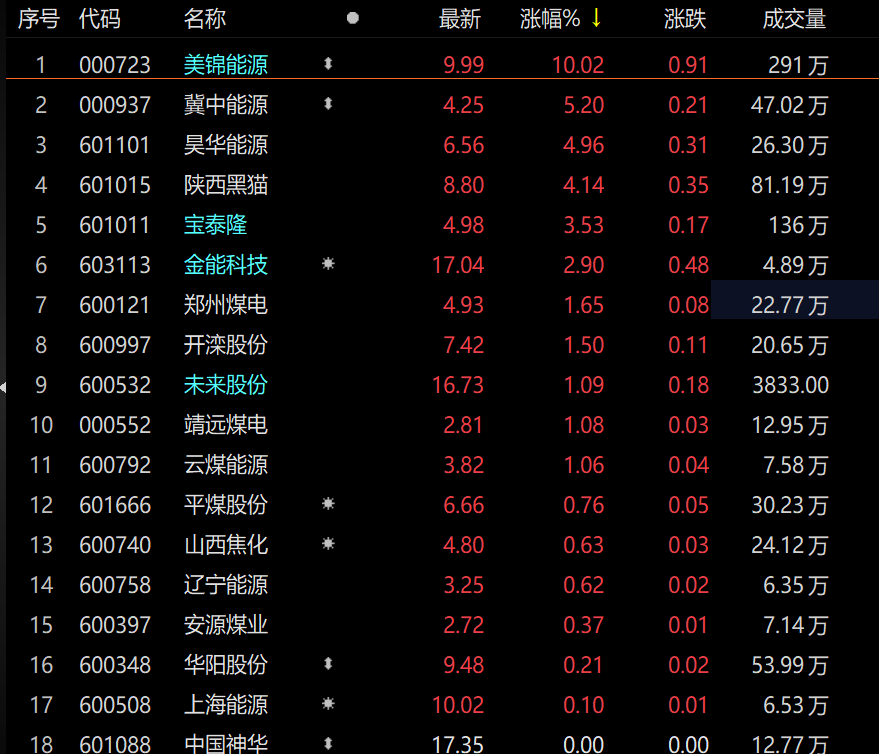Select stock 冀中能源
This screenshot has height=754, width=879.
tap(226, 105)
